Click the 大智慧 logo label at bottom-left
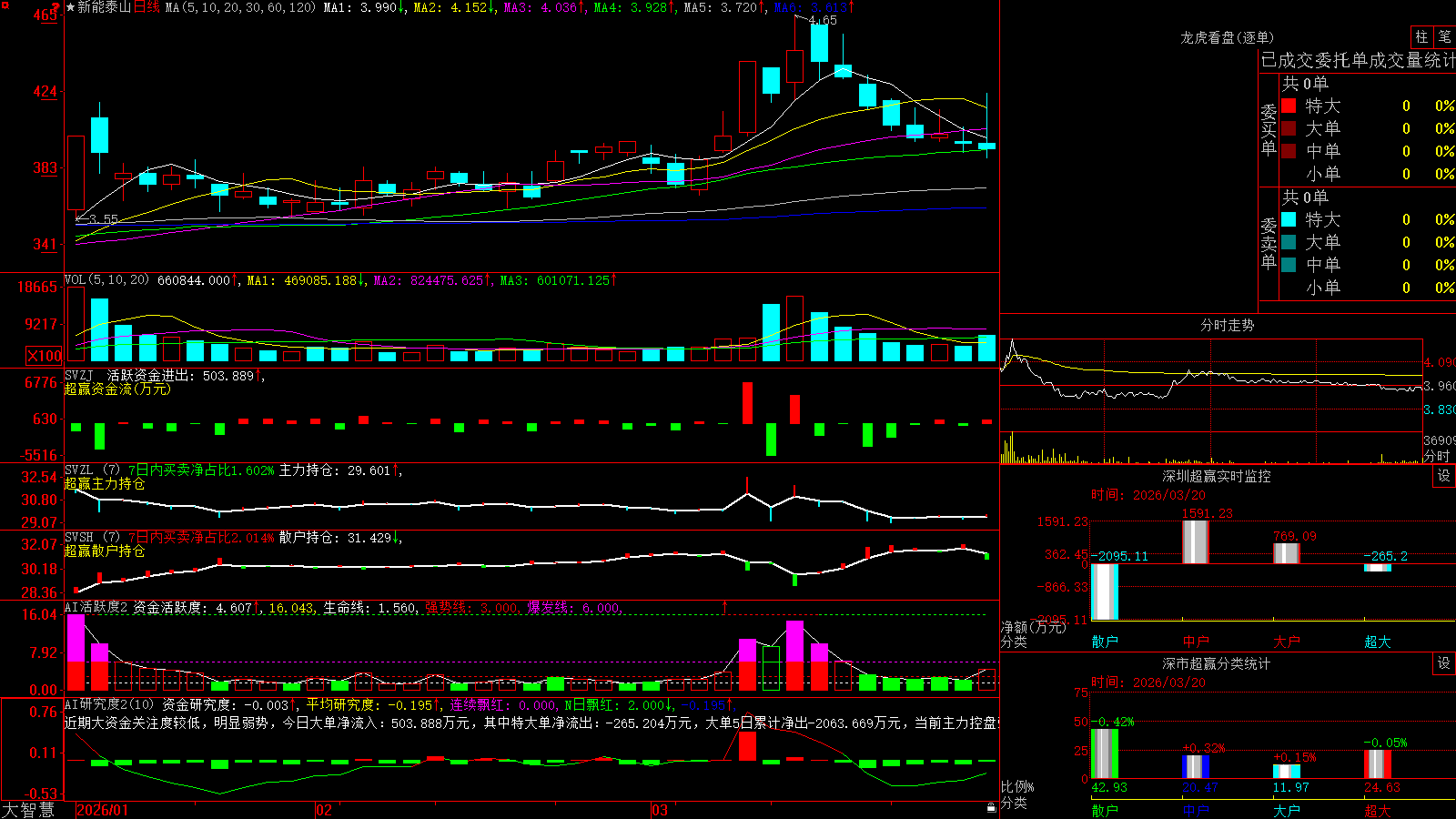 point(28,810)
